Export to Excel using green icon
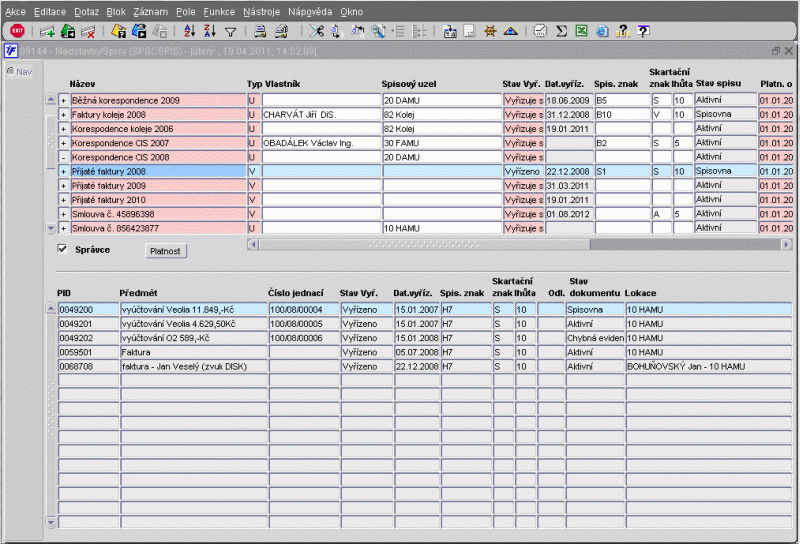Screen dimensions: 800x544 tap(582, 32)
